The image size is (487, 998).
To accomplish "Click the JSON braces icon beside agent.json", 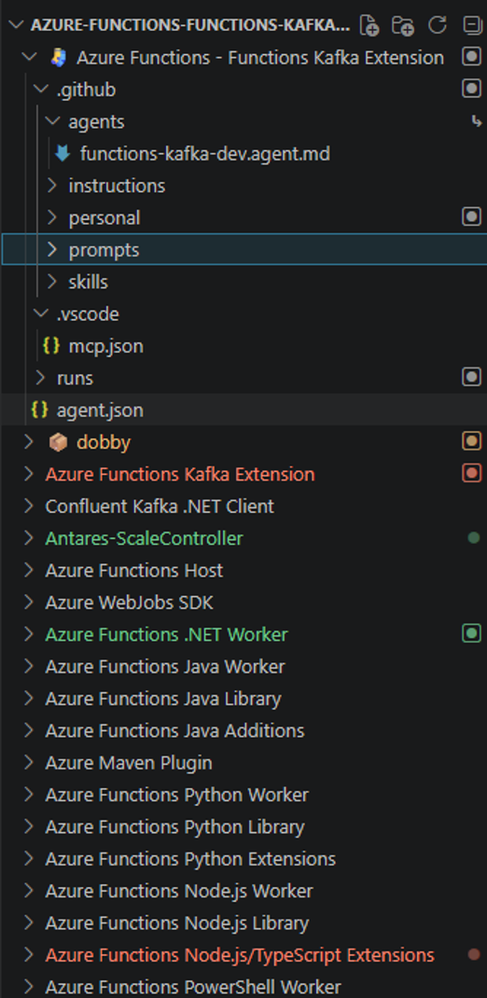I will (39, 410).
